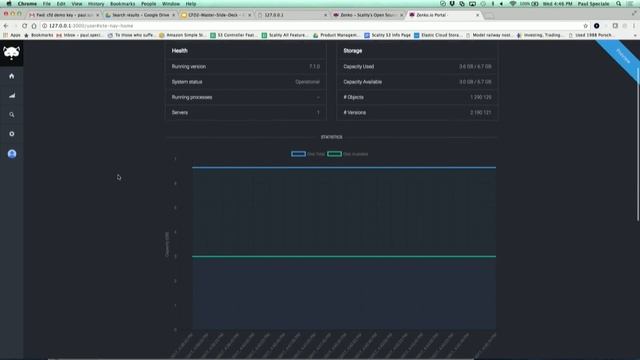
Task: Open the Home icon in the left sidebar
Action: click(11, 76)
